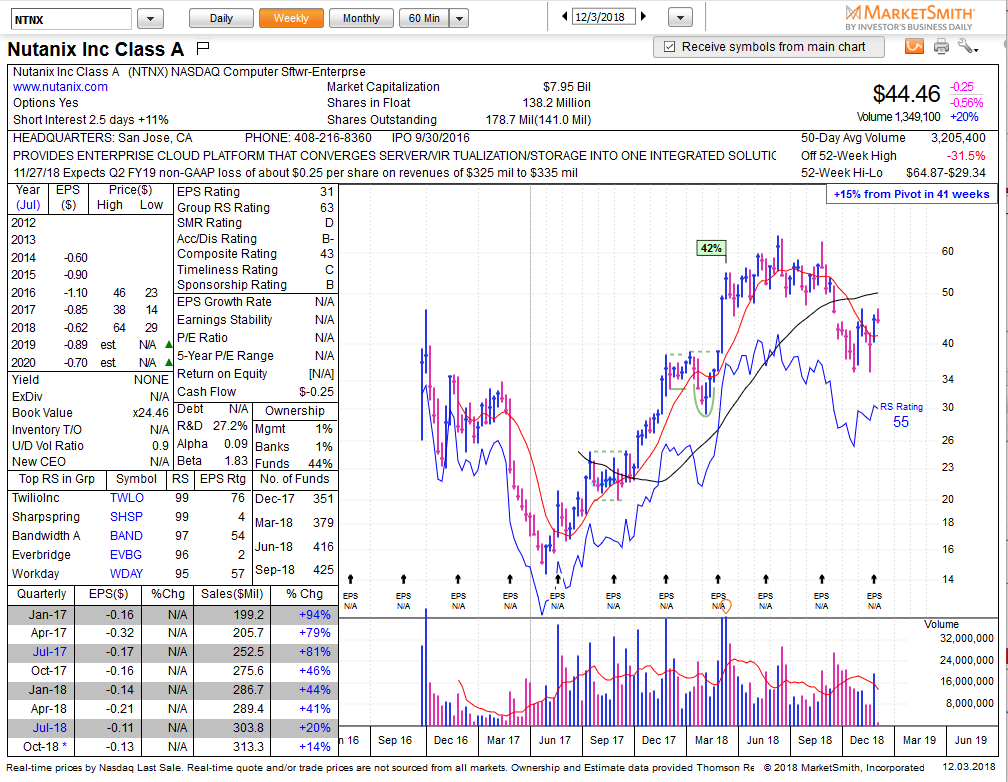Click the green triangle in the 2019 estimate row

[x=168, y=345]
